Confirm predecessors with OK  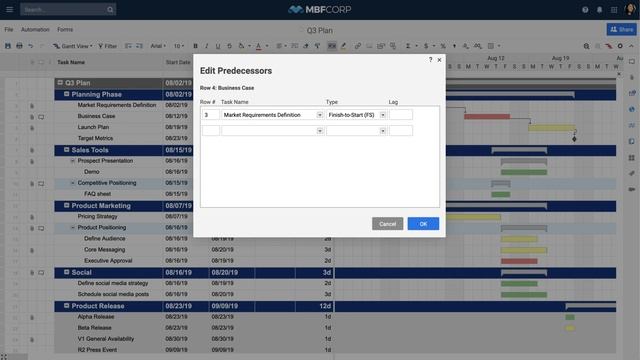coord(423,224)
